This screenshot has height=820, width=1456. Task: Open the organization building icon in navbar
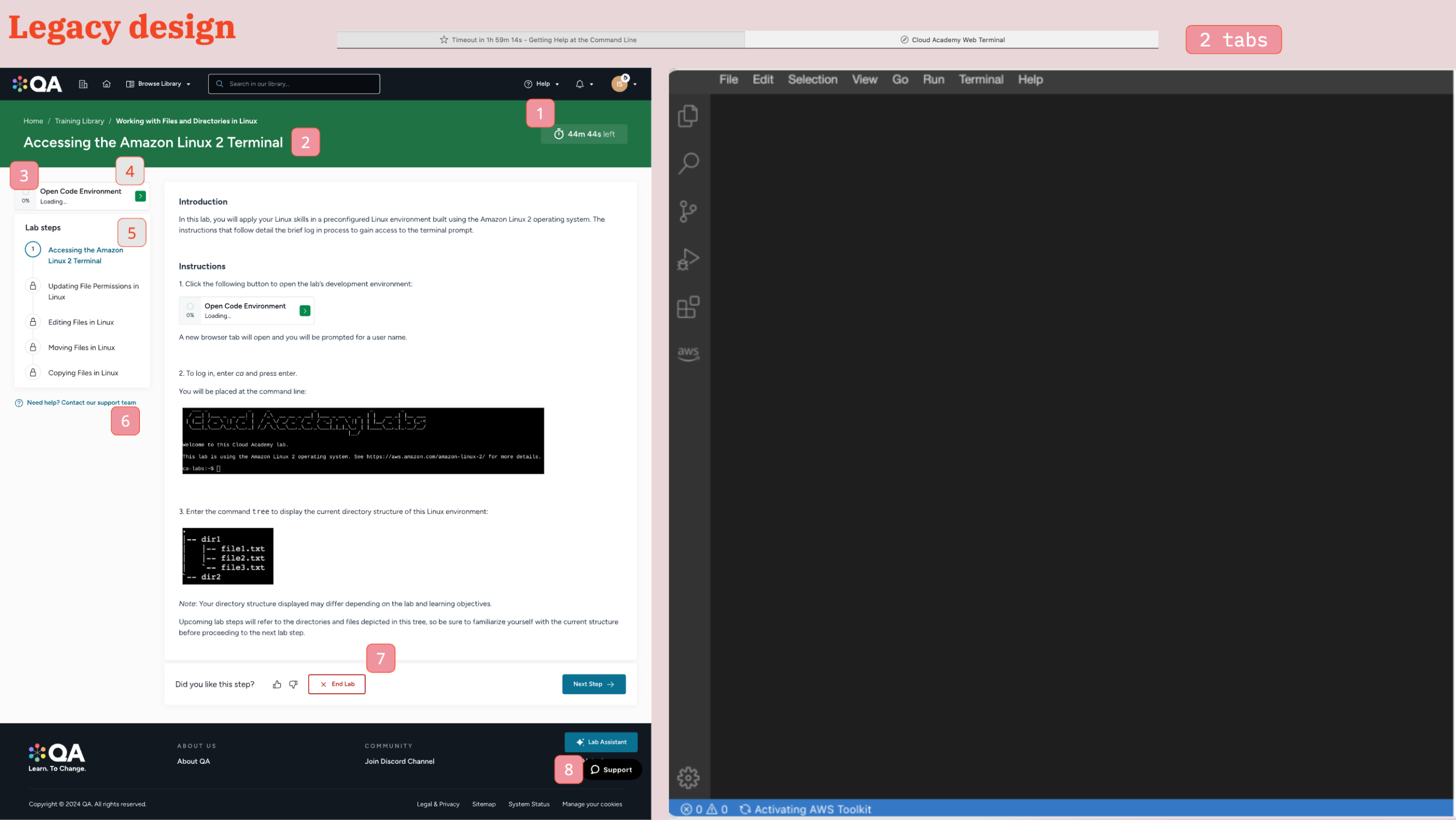(x=83, y=84)
